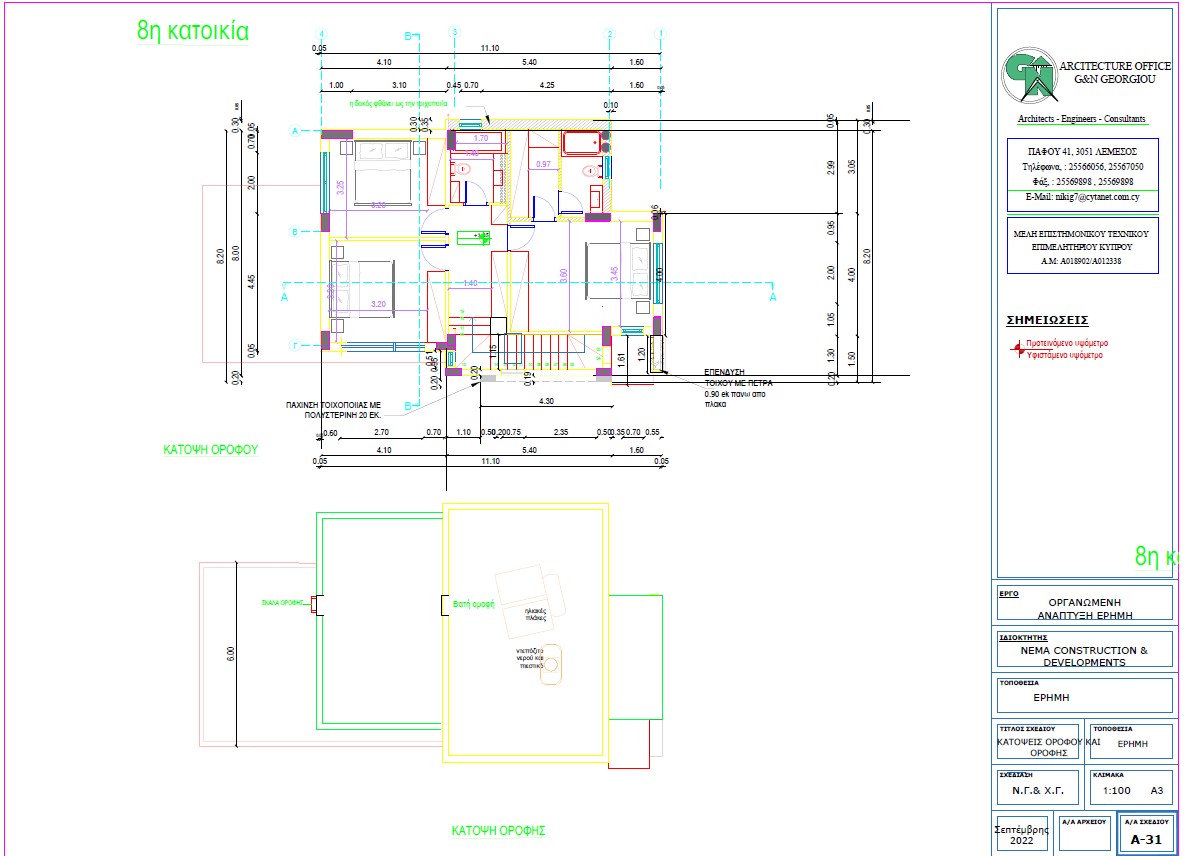The height and width of the screenshot is (856, 1185).
Task: Click 'NEMA CONSTRUCTION & DEVELOPMENTS' owner field
Action: coord(1084,656)
